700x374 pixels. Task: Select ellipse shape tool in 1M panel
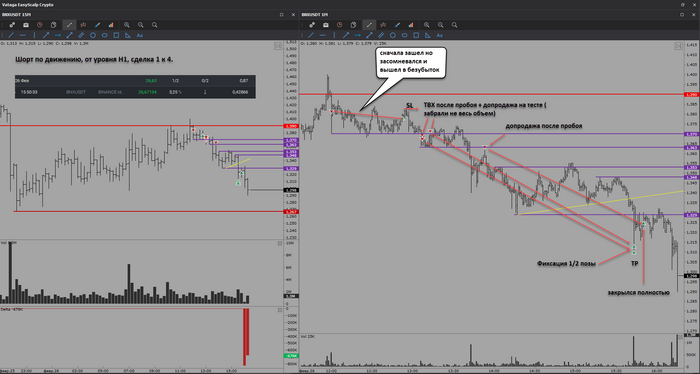tap(404, 35)
